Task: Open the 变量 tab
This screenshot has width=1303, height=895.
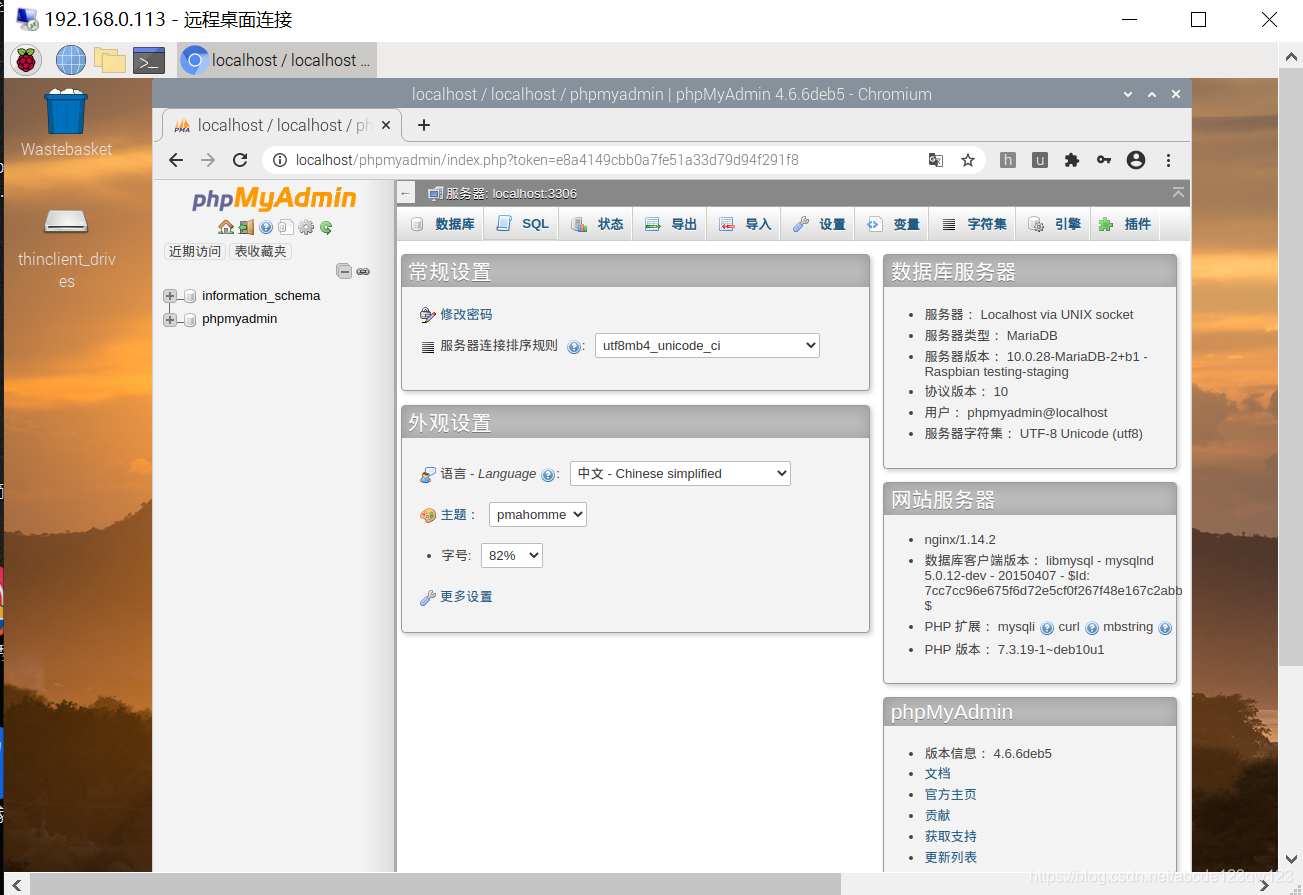Action: (x=893, y=225)
